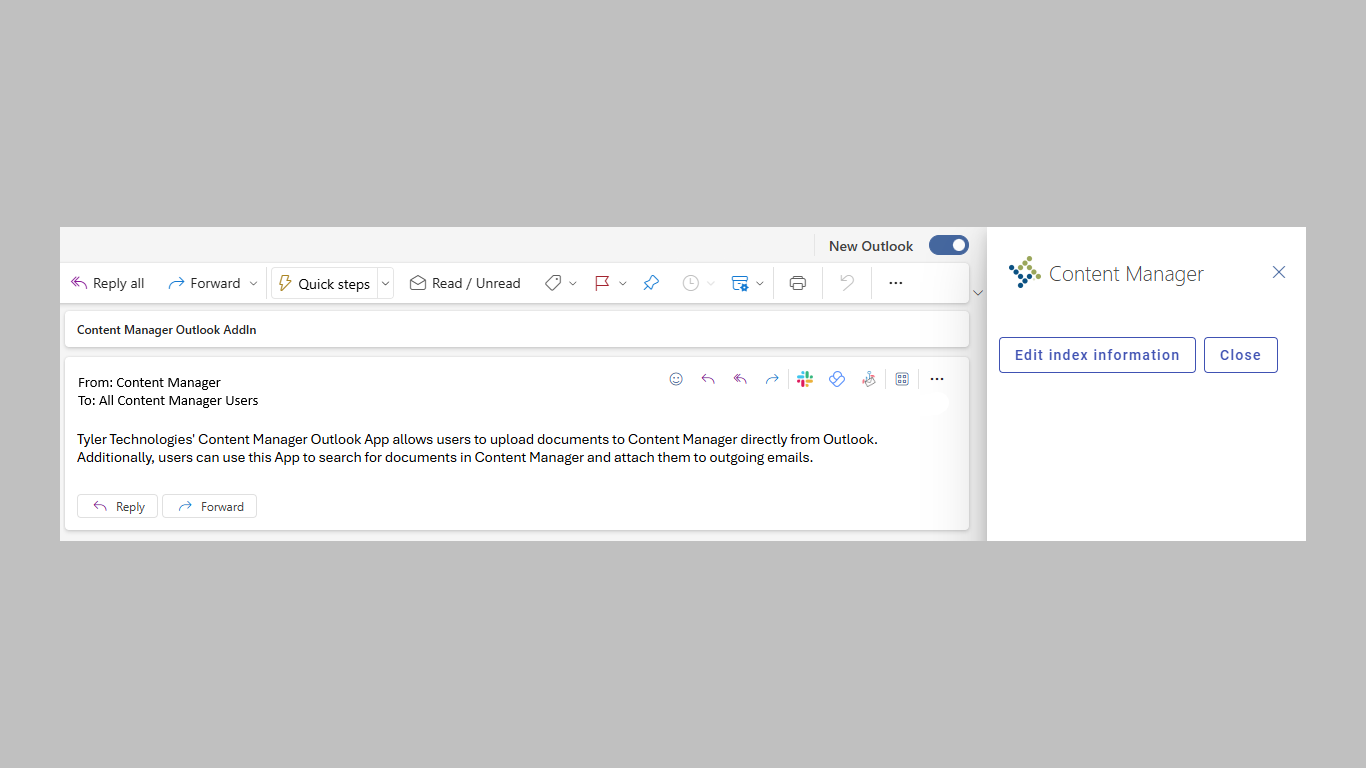Click the Reply arrow icon in message header
This screenshot has height=768, width=1366.
coord(708,379)
